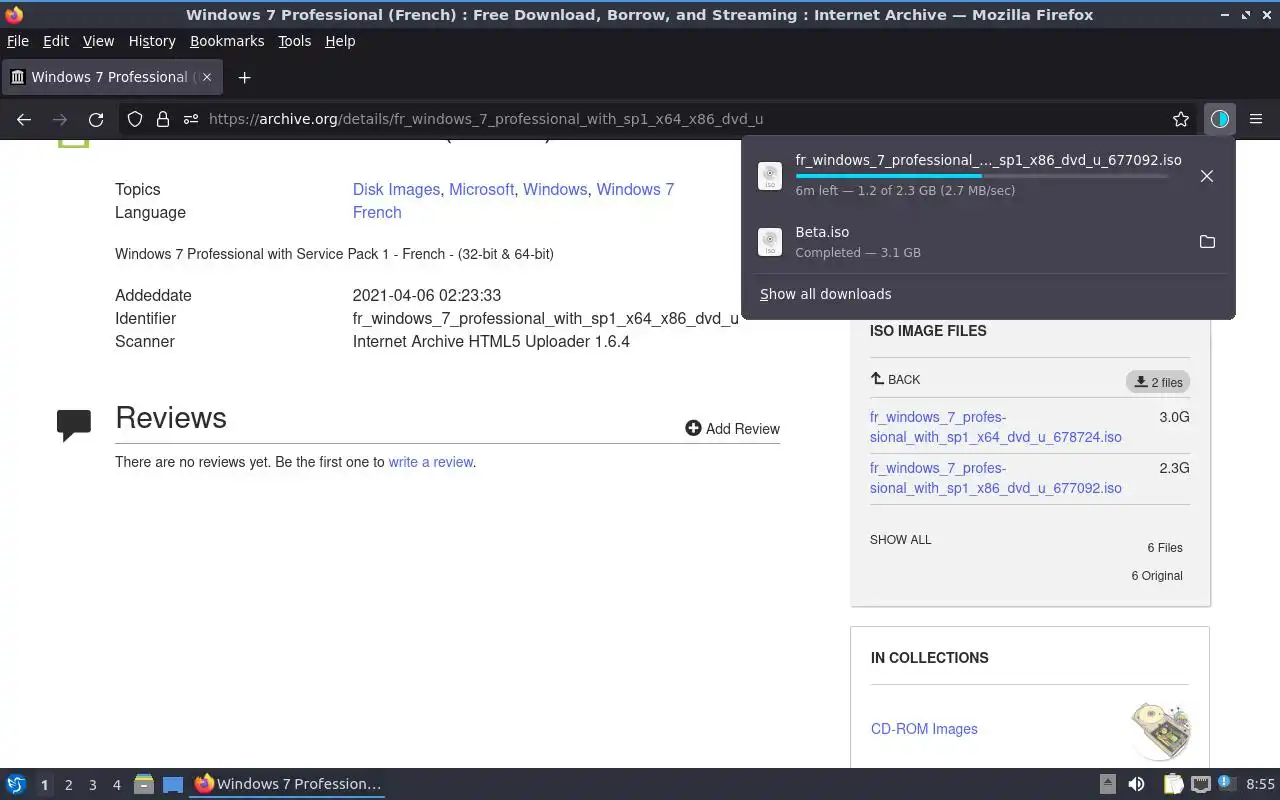Screen dimensions: 1280x800
Task: Click the Add Review plus icon
Action: [693, 428]
